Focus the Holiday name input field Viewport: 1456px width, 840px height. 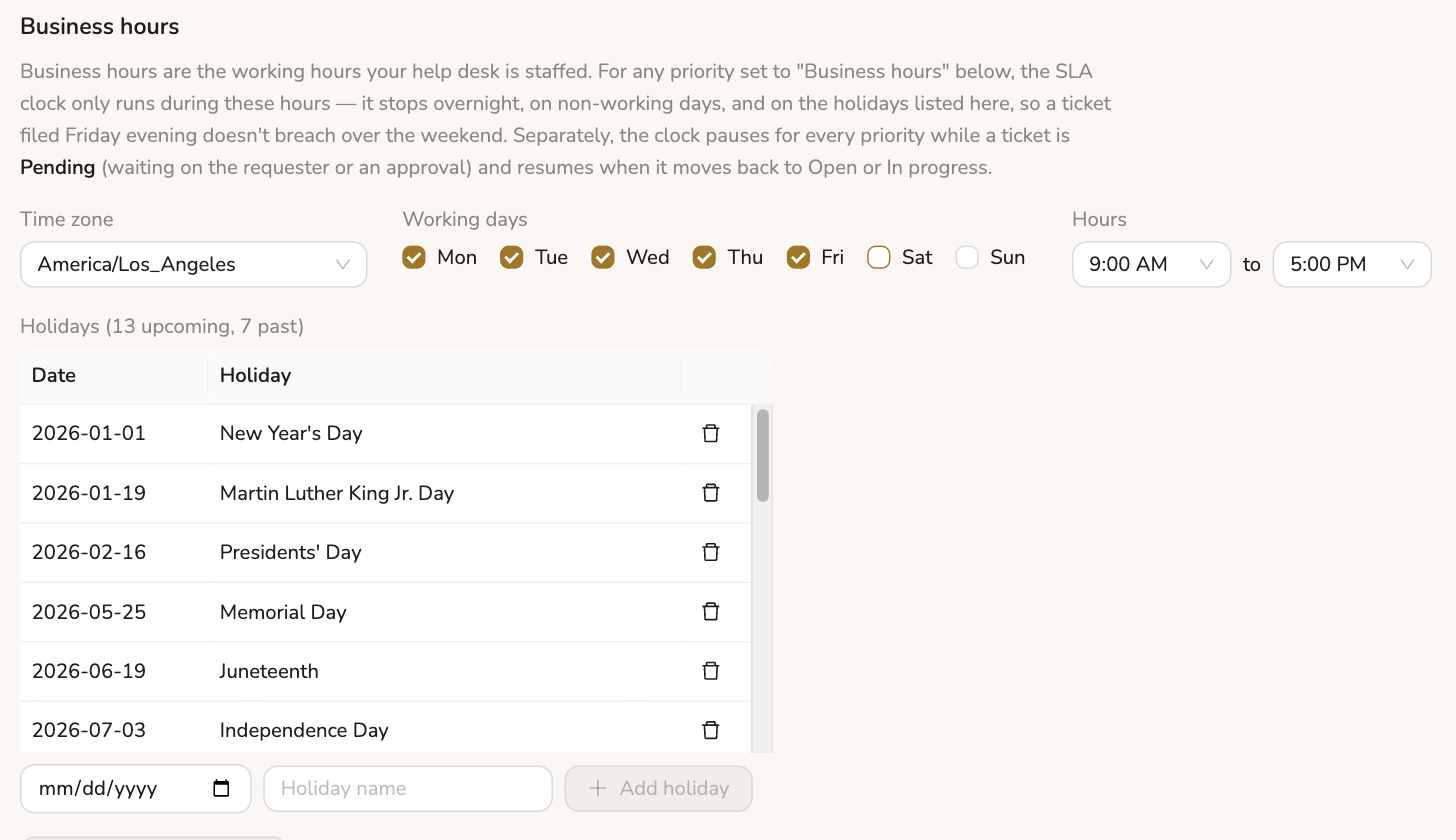[x=408, y=788]
